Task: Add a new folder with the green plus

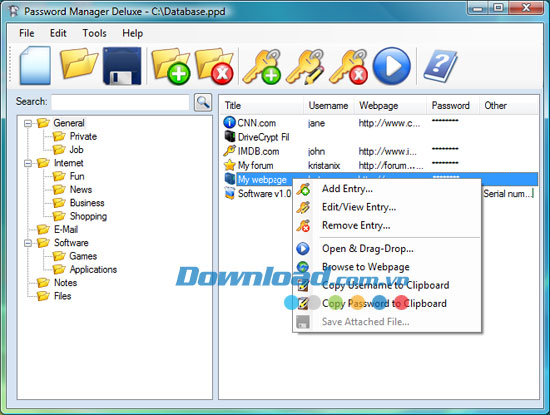Action: tap(171, 66)
